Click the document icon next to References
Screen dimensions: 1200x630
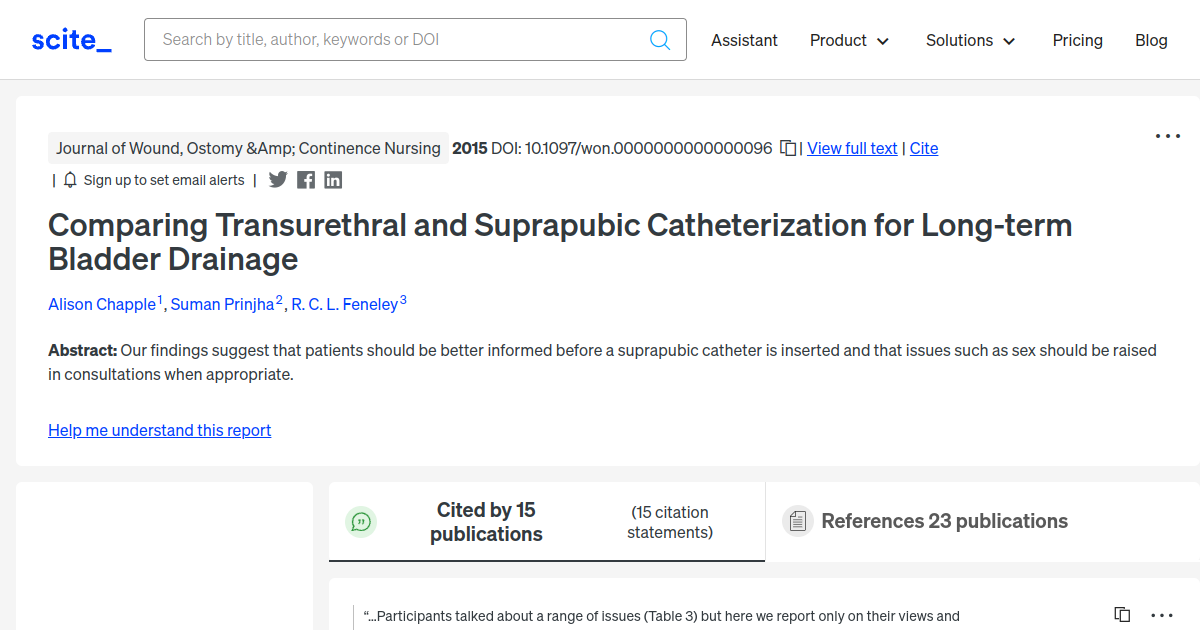797,520
